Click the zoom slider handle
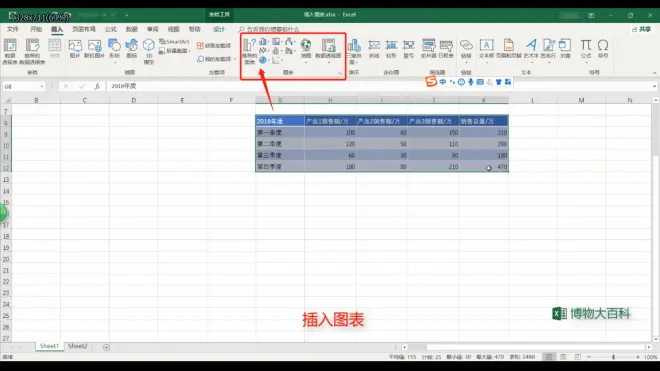660x371 pixels. (613, 357)
